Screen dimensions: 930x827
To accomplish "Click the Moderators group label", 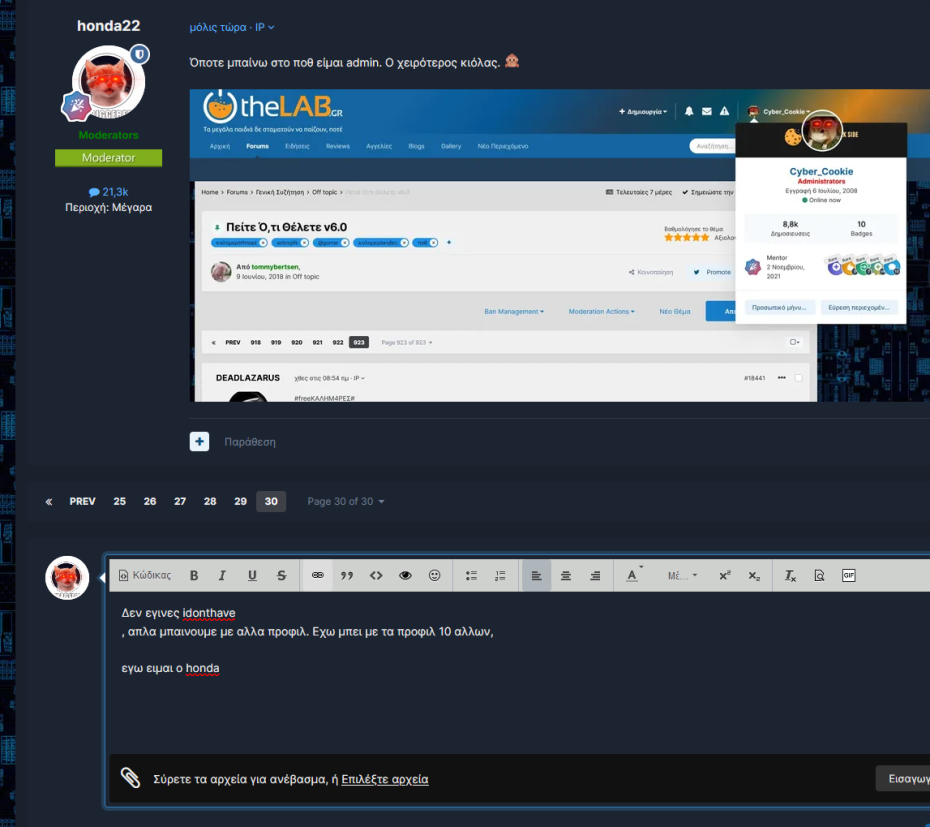I will pyautogui.click(x=109, y=135).
